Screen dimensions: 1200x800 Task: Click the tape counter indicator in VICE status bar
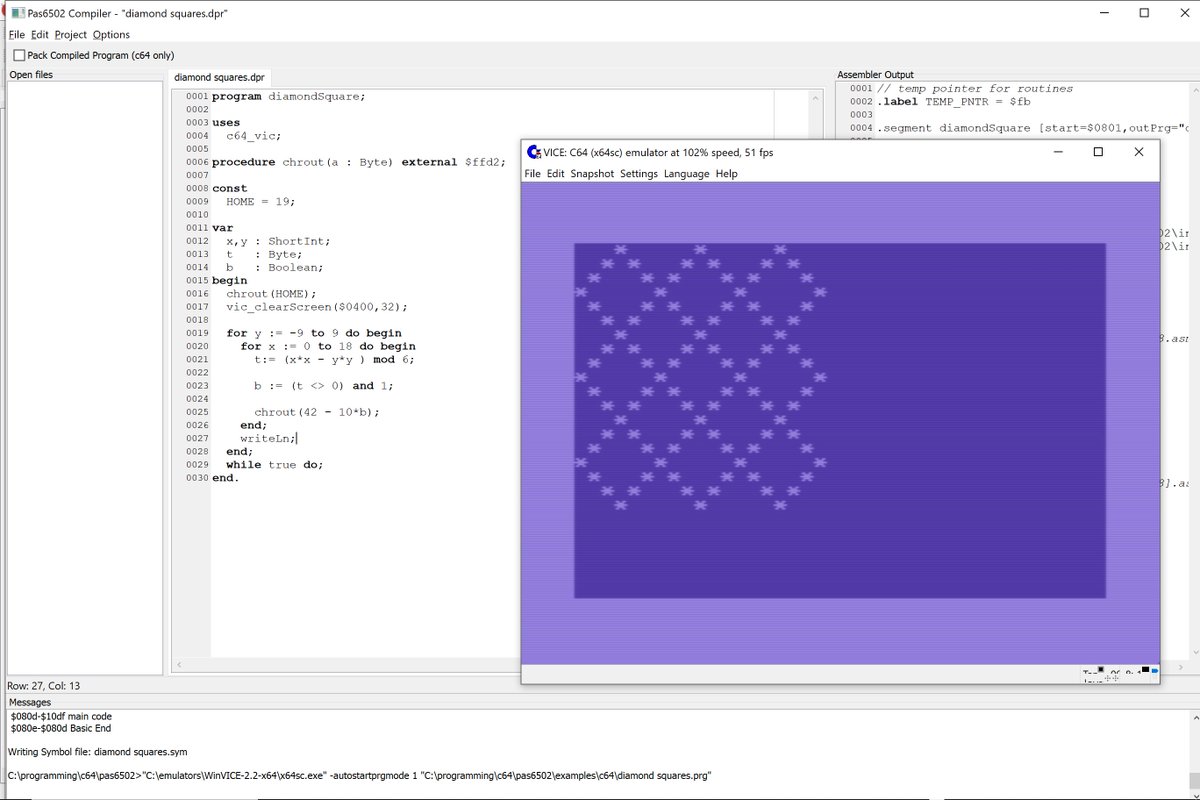click(1090, 672)
